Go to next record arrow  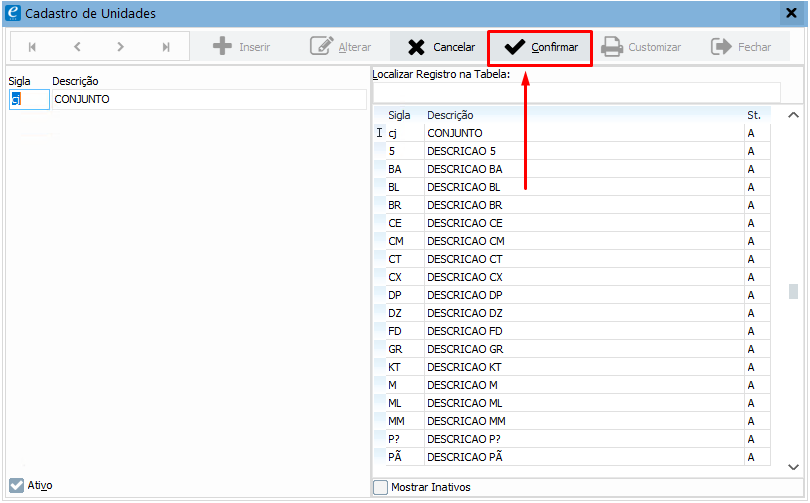point(121,47)
